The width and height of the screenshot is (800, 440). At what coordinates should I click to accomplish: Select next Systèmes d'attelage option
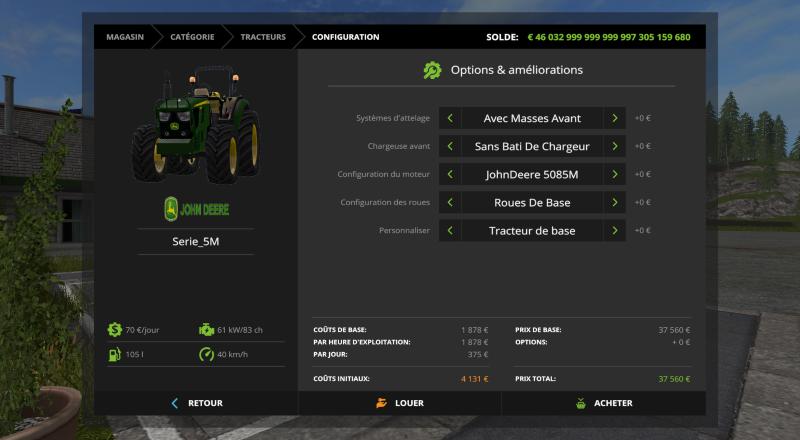(x=615, y=118)
